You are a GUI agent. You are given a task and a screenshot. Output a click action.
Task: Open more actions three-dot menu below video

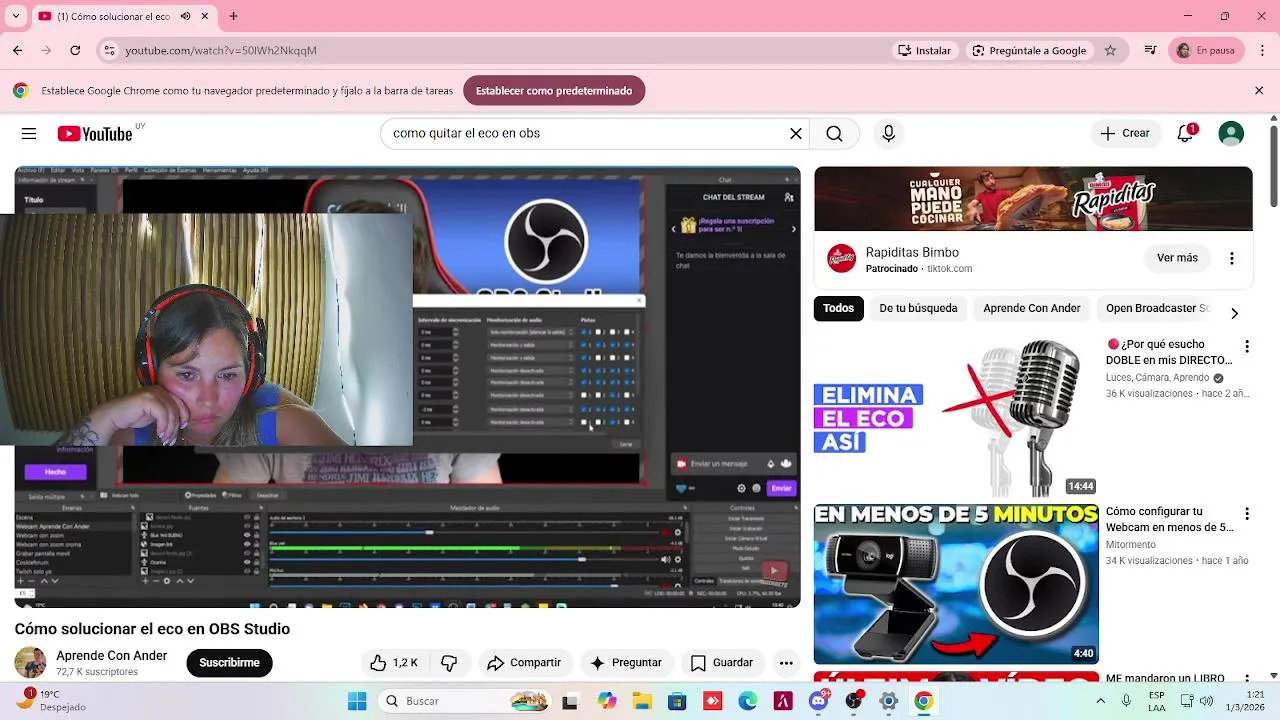pyautogui.click(x=786, y=663)
